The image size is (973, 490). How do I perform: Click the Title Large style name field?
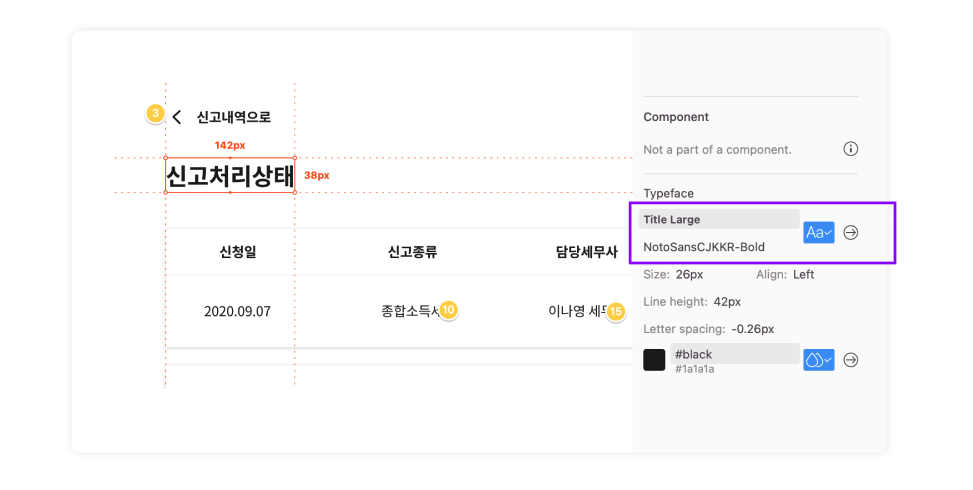719,220
